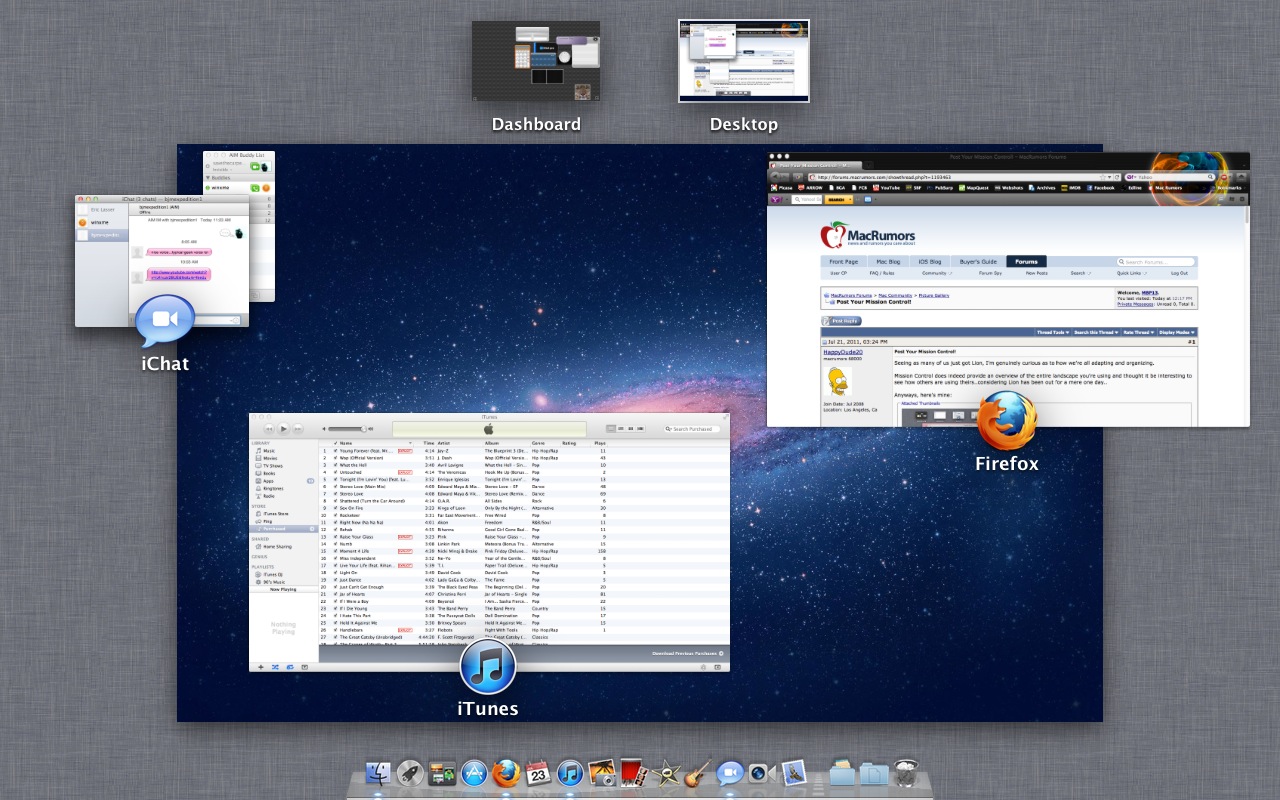Viewport: 1280px width, 800px height.
Task: Click the iCal calendar icon in Dock
Action: pos(538,773)
